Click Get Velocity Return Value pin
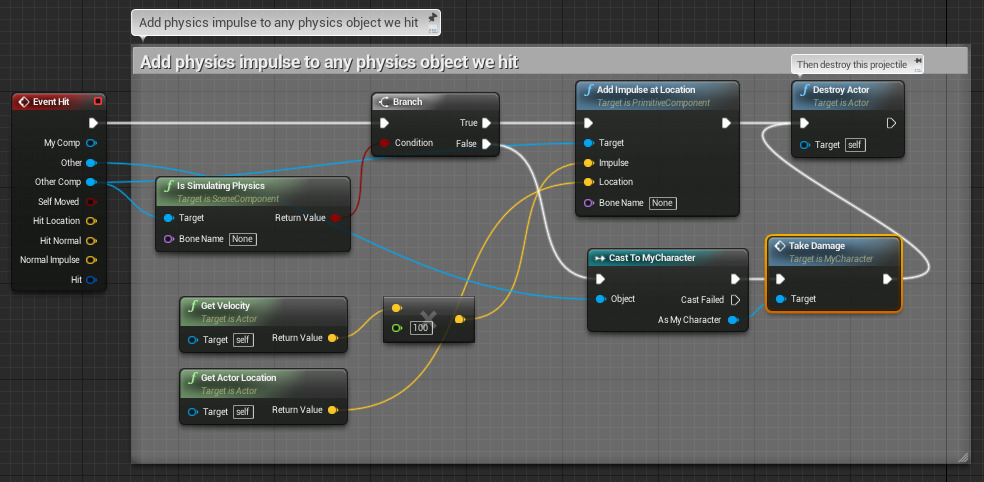The height and width of the screenshot is (482, 984). click(332, 338)
